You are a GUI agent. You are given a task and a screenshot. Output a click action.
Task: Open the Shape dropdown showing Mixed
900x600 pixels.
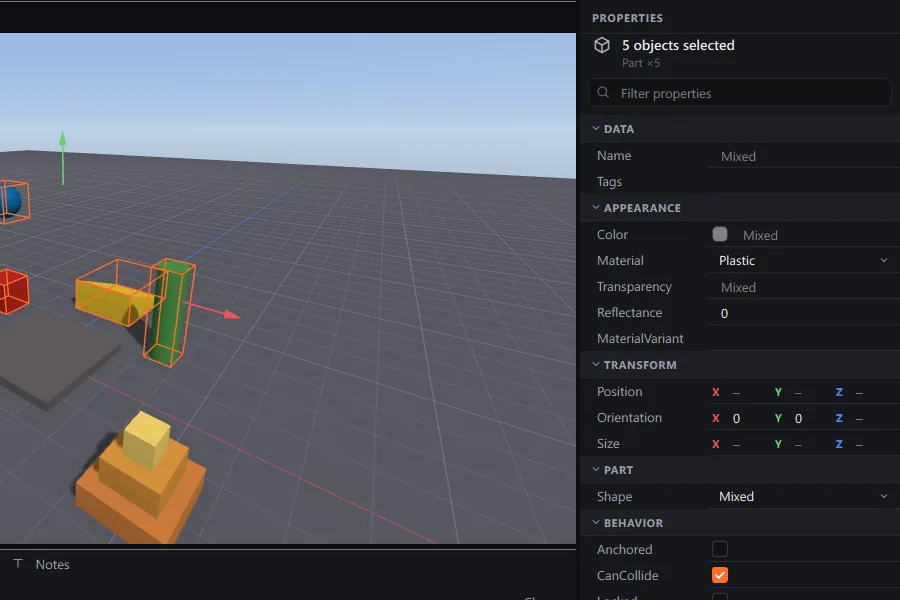pyautogui.click(x=804, y=496)
